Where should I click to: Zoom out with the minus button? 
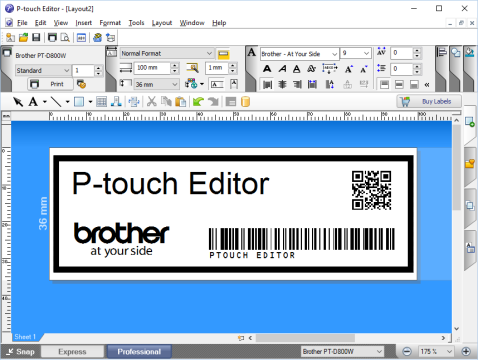[x=407, y=351]
